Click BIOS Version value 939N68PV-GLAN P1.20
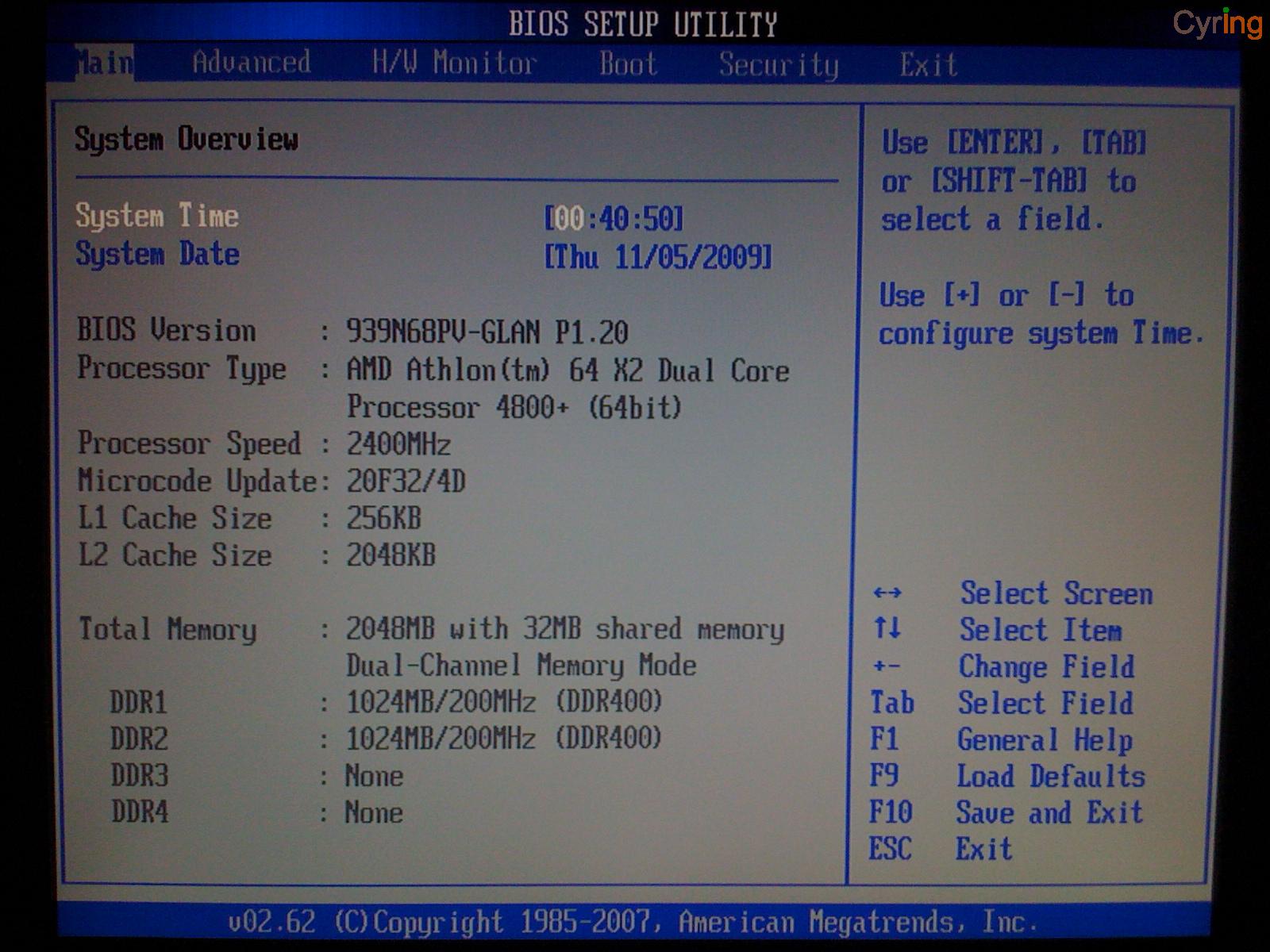 487,332
